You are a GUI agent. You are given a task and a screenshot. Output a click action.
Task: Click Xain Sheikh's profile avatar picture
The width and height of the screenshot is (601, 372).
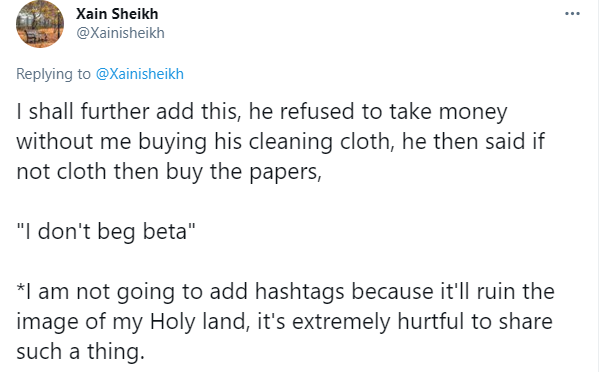pyautogui.click(x=40, y=24)
